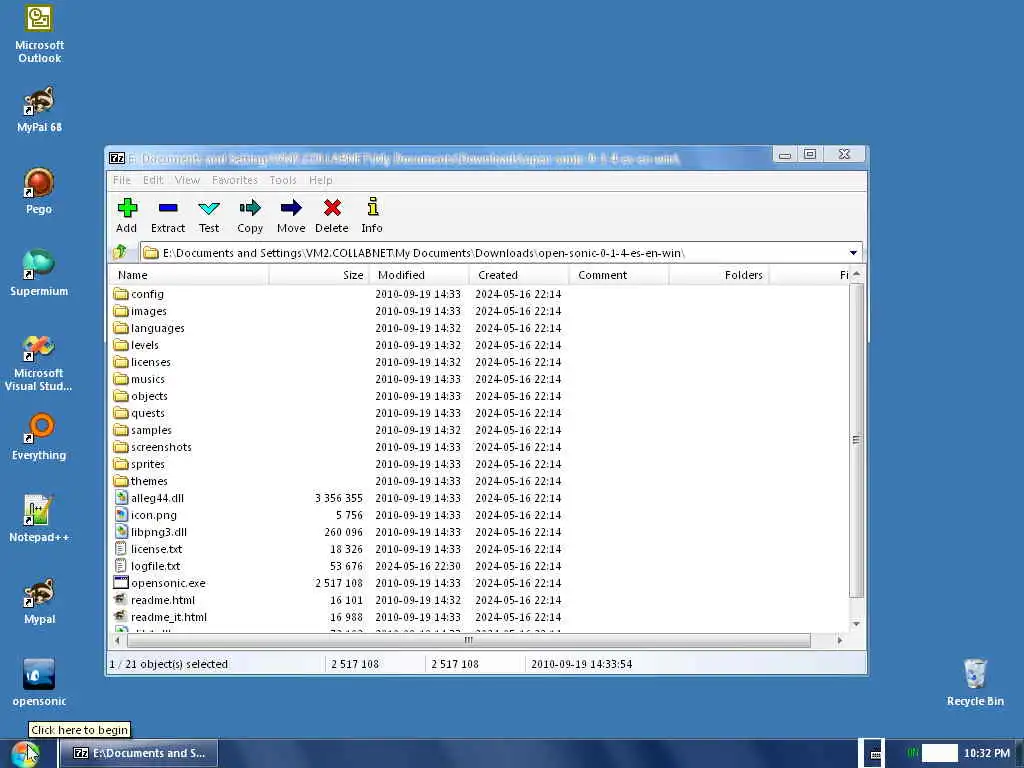Screen dimensions: 1024x768
Task: Select the icon.png file row
Action: 480,515
